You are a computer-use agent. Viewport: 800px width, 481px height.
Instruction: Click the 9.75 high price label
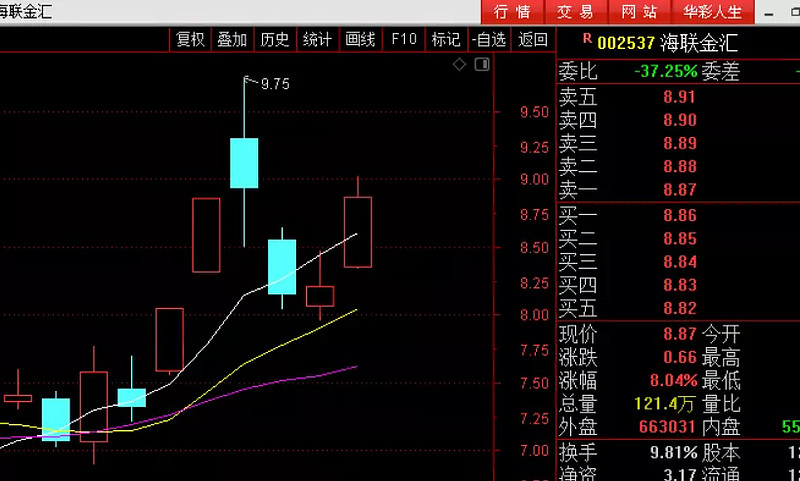(275, 84)
